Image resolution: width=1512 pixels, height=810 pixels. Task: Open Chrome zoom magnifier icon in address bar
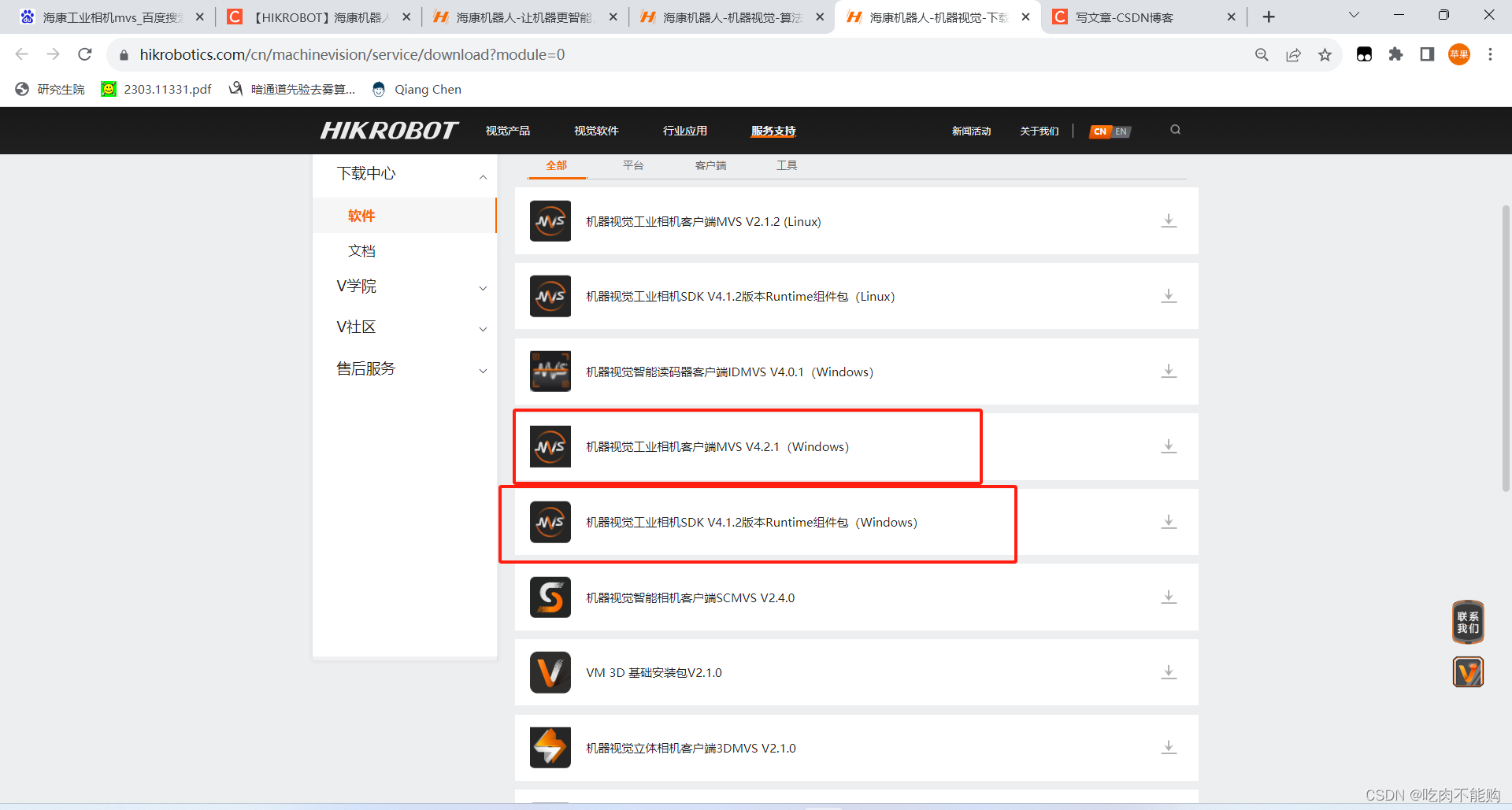(1262, 54)
